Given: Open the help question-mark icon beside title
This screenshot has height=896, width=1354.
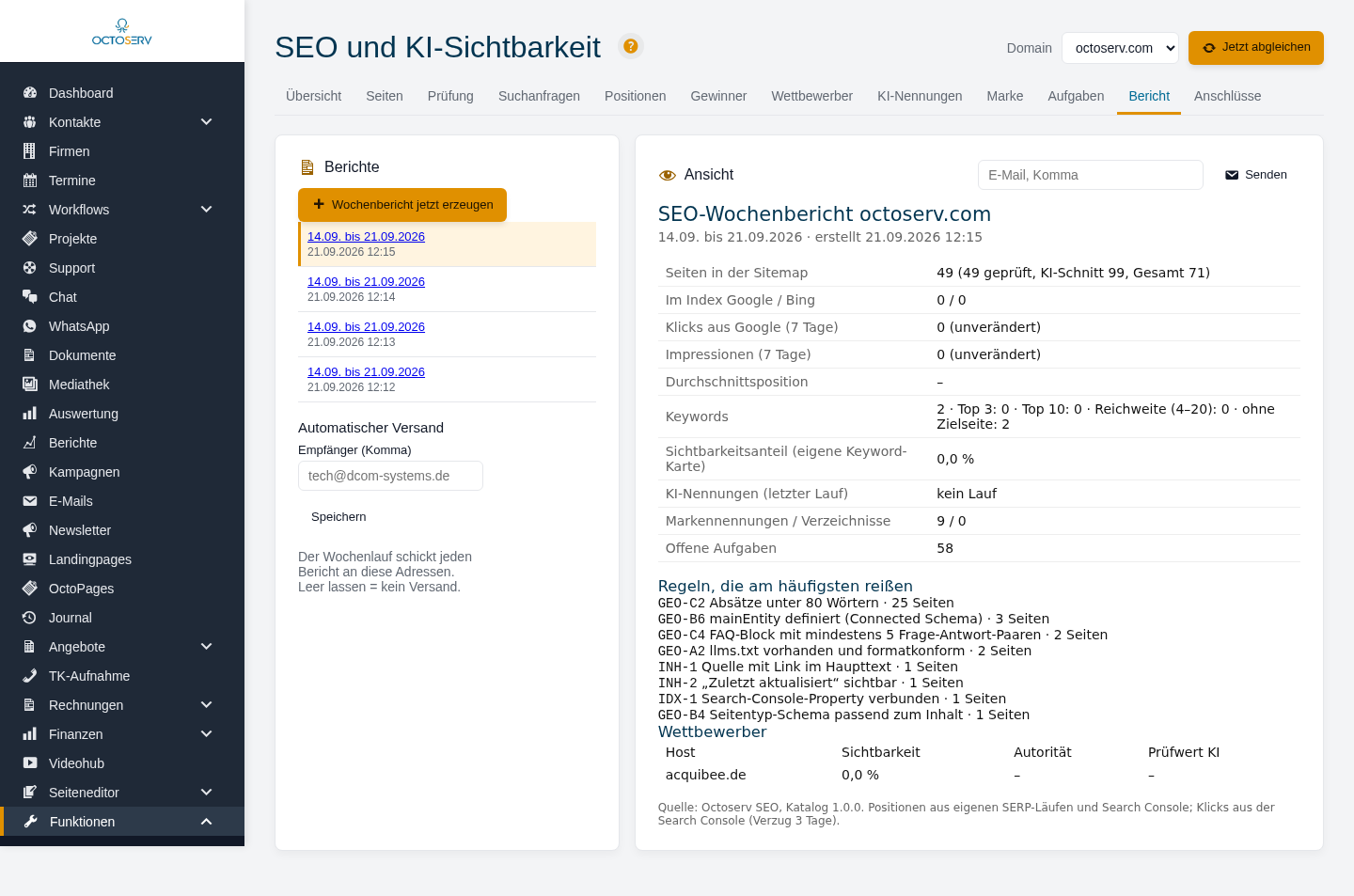Looking at the screenshot, I should pyautogui.click(x=631, y=46).
